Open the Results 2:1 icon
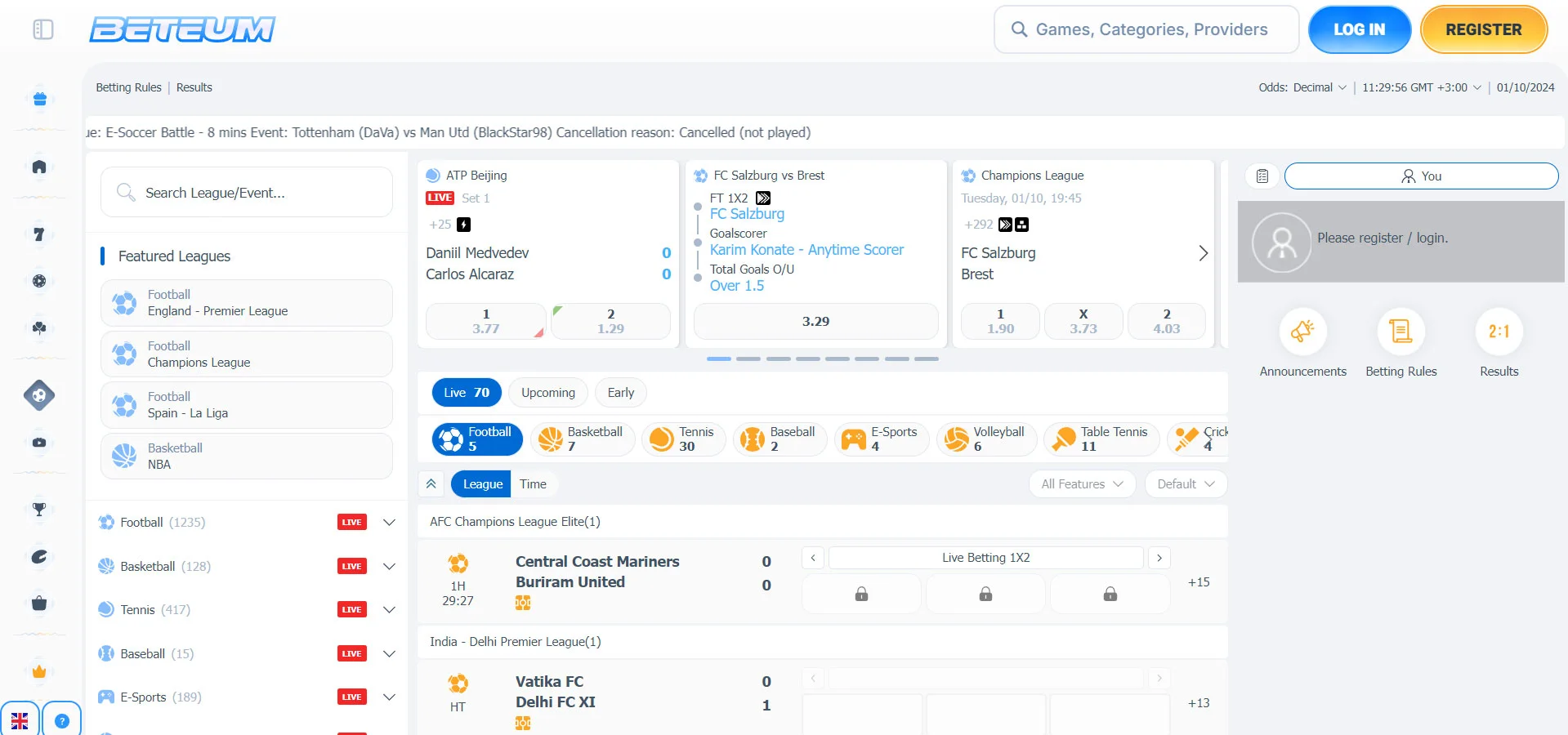Image resolution: width=1568 pixels, height=735 pixels. 1499,331
